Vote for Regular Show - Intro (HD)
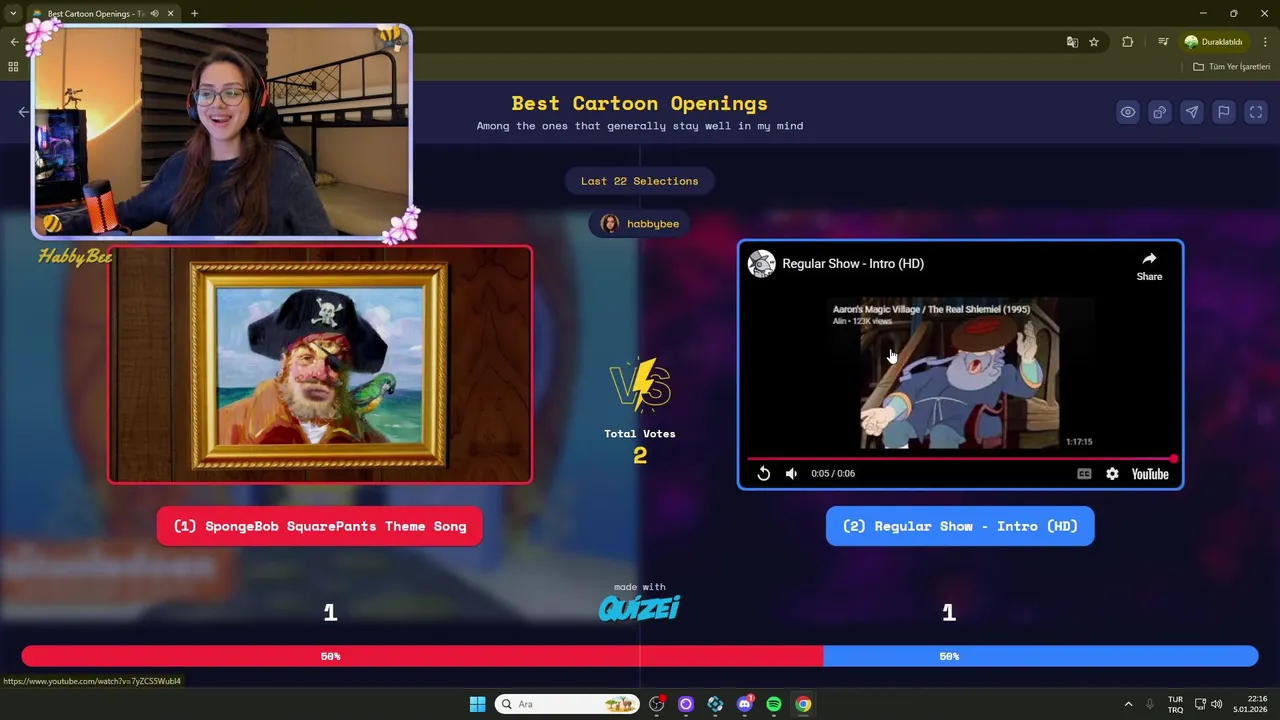1280x720 pixels. 960,526
